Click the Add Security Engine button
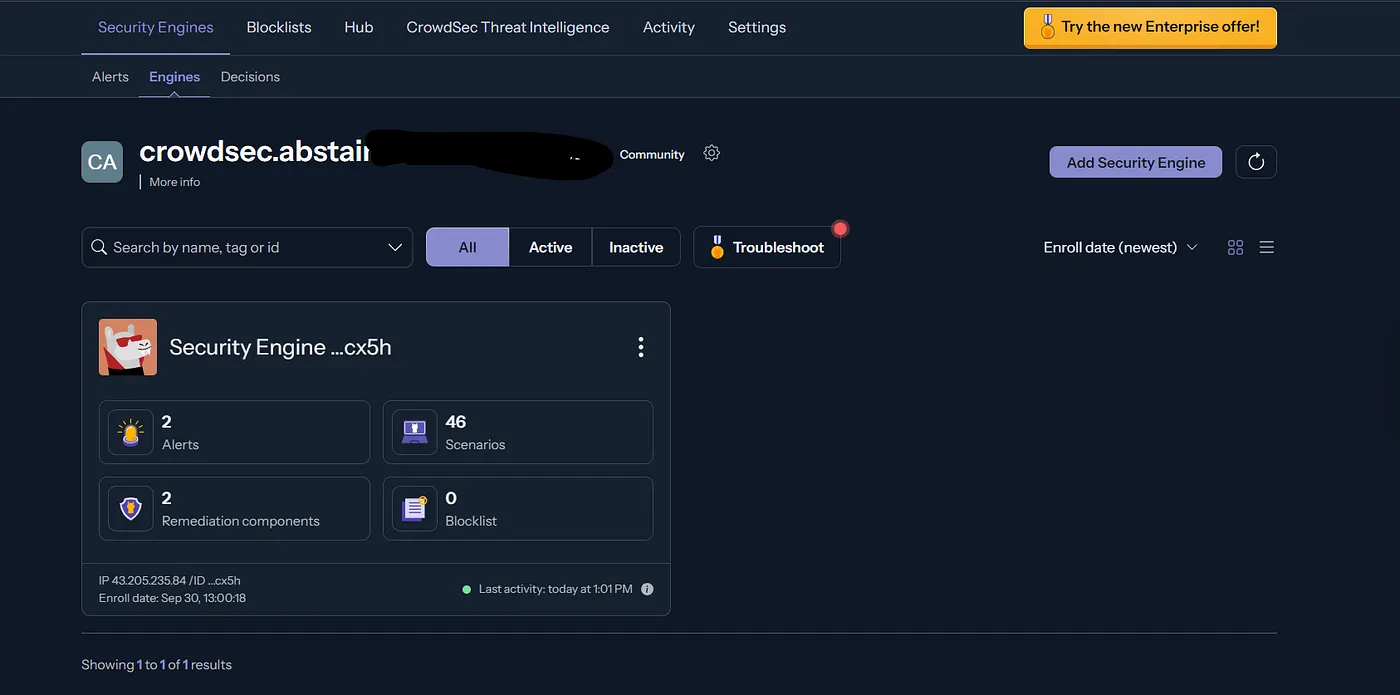The width and height of the screenshot is (1400, 695). (1136, 162)
